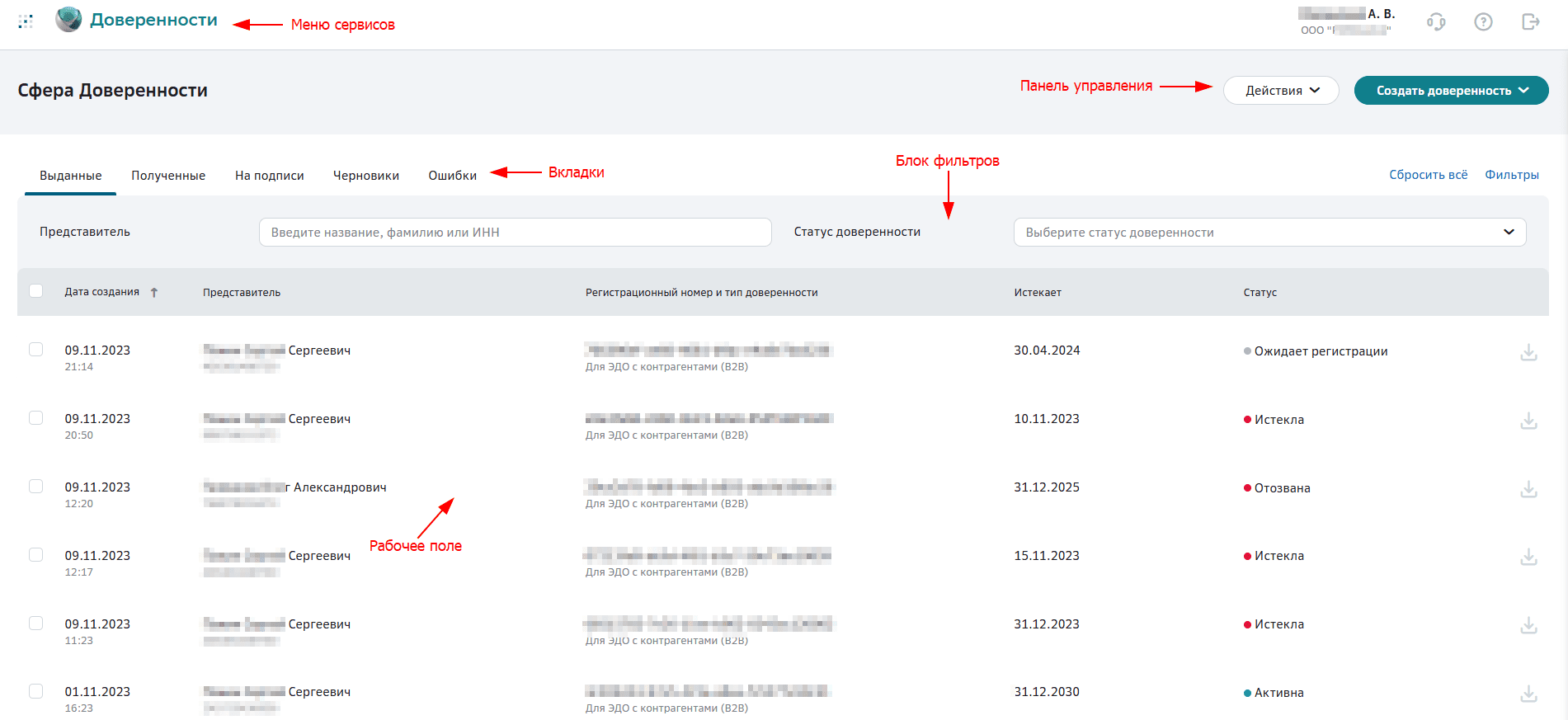The height and width of the screenshot is (720, 1568).
Task: Open the Черновики tab
Action: pos(366,176)
